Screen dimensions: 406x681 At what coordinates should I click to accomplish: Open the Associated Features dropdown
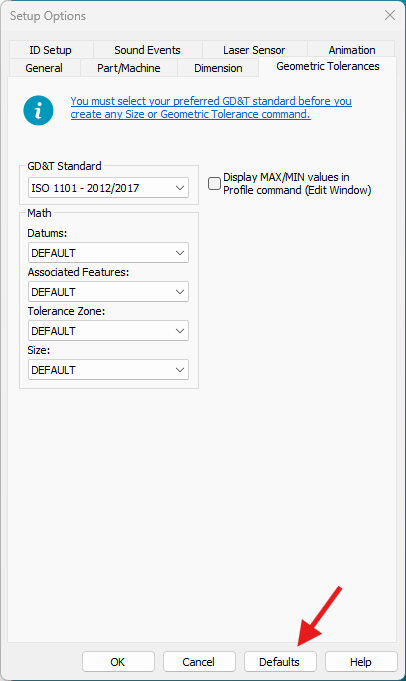point(108,292)
